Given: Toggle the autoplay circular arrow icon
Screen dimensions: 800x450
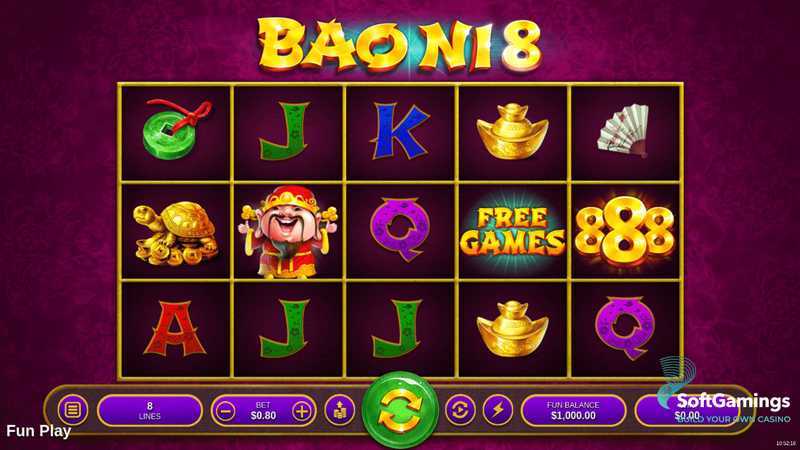Looking at the screenshot, I should click(x=460, y=410).
